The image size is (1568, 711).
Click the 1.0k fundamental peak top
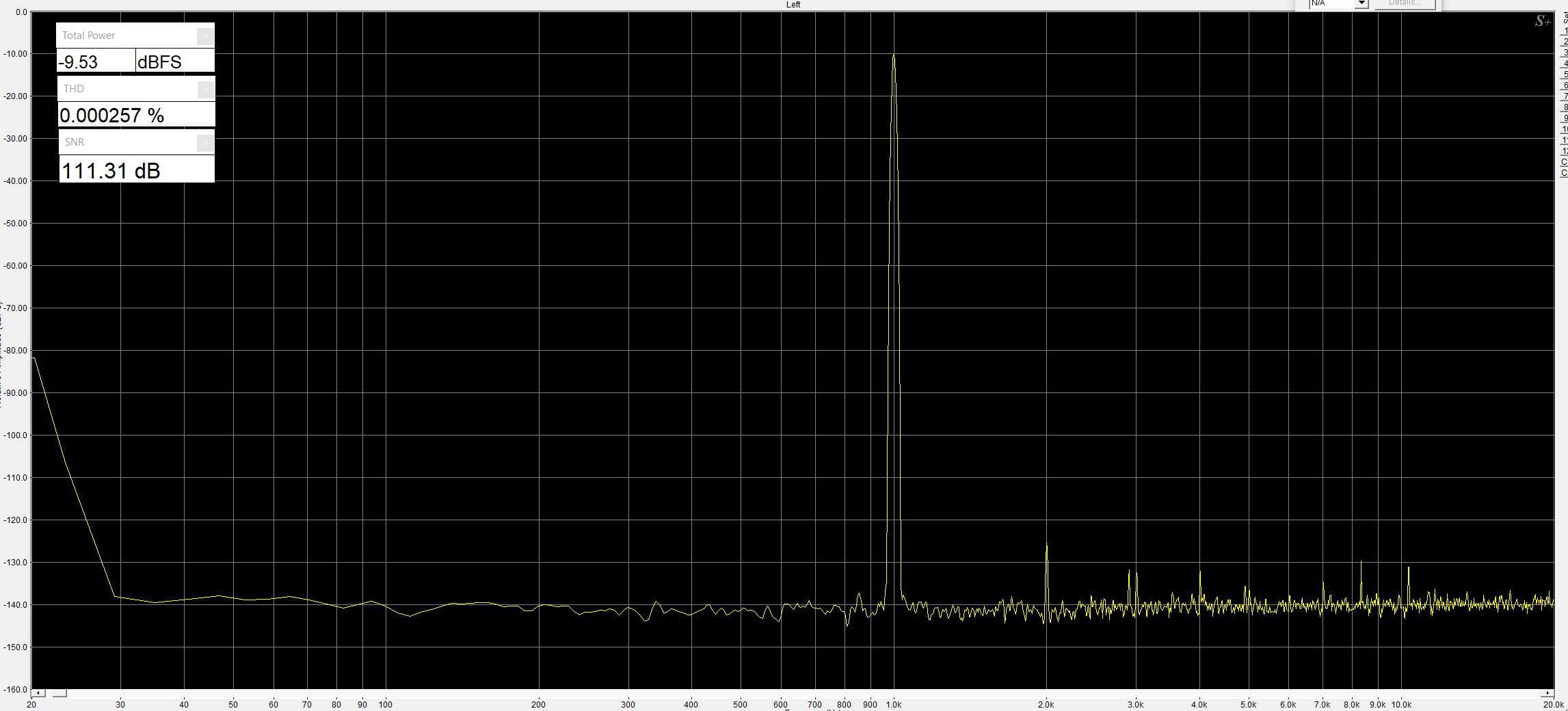pyautogui.click(x=894, y=56)
